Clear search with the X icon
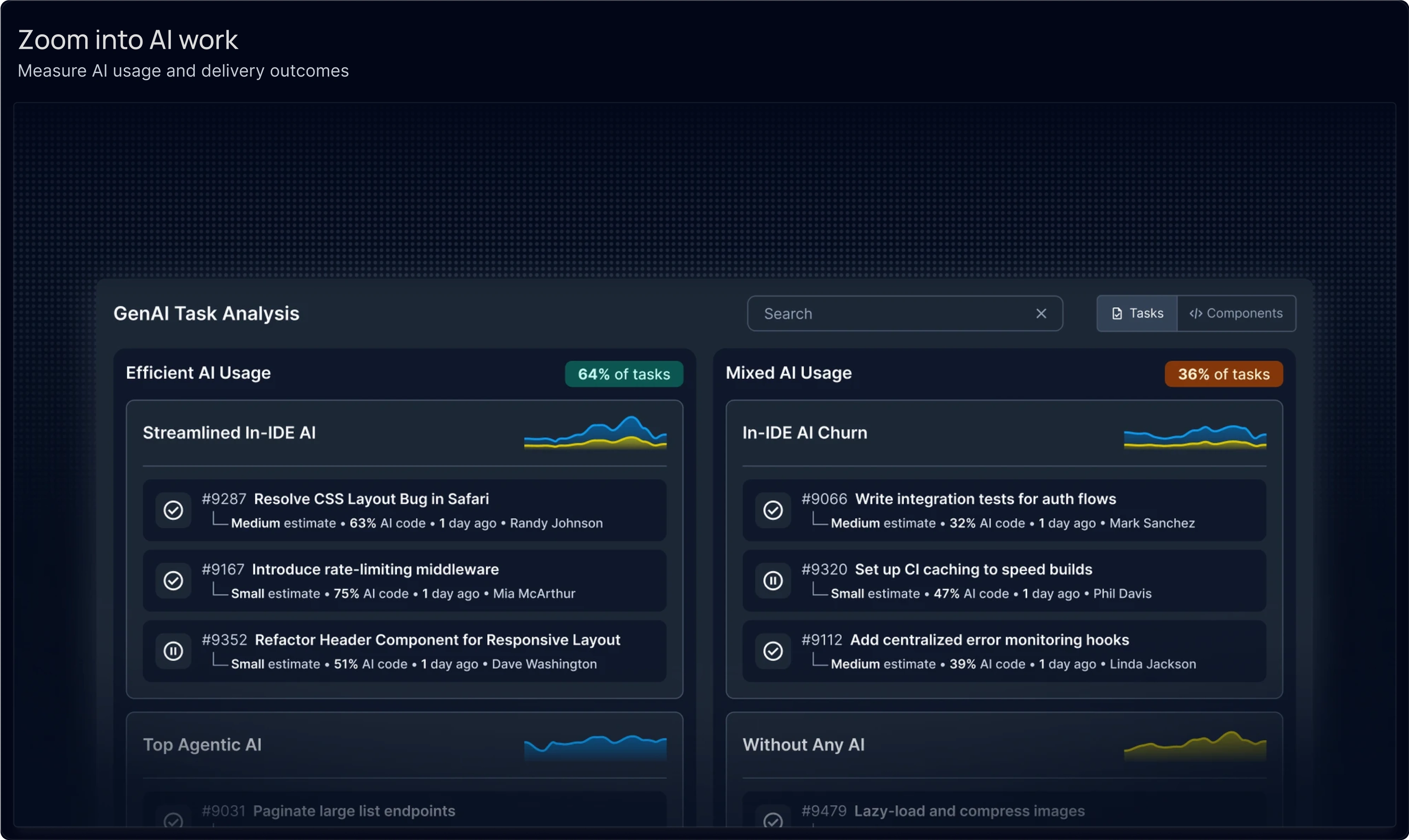This screenshot has width=1409, height=840. [x=1041, y=314]
